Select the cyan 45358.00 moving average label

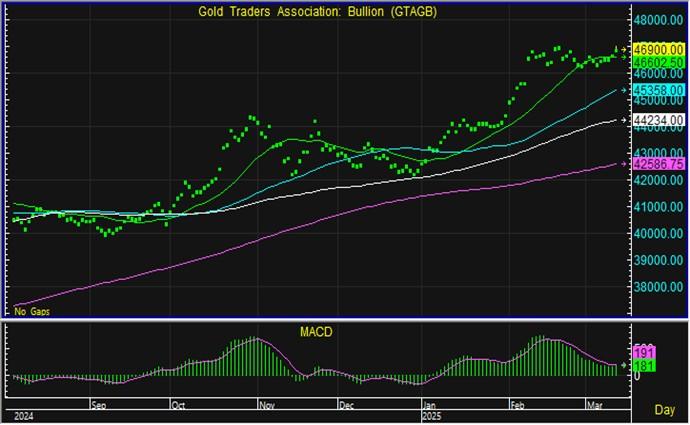659,90
